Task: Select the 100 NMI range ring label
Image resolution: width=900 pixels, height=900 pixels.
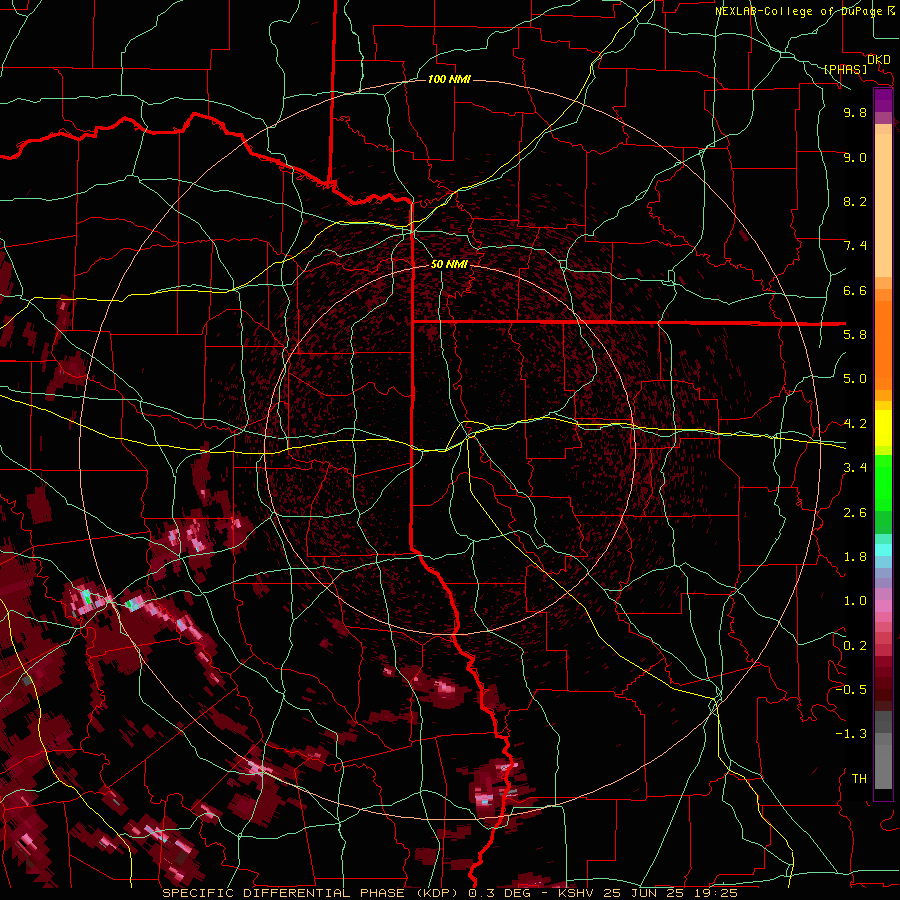Action: [449, 79]
